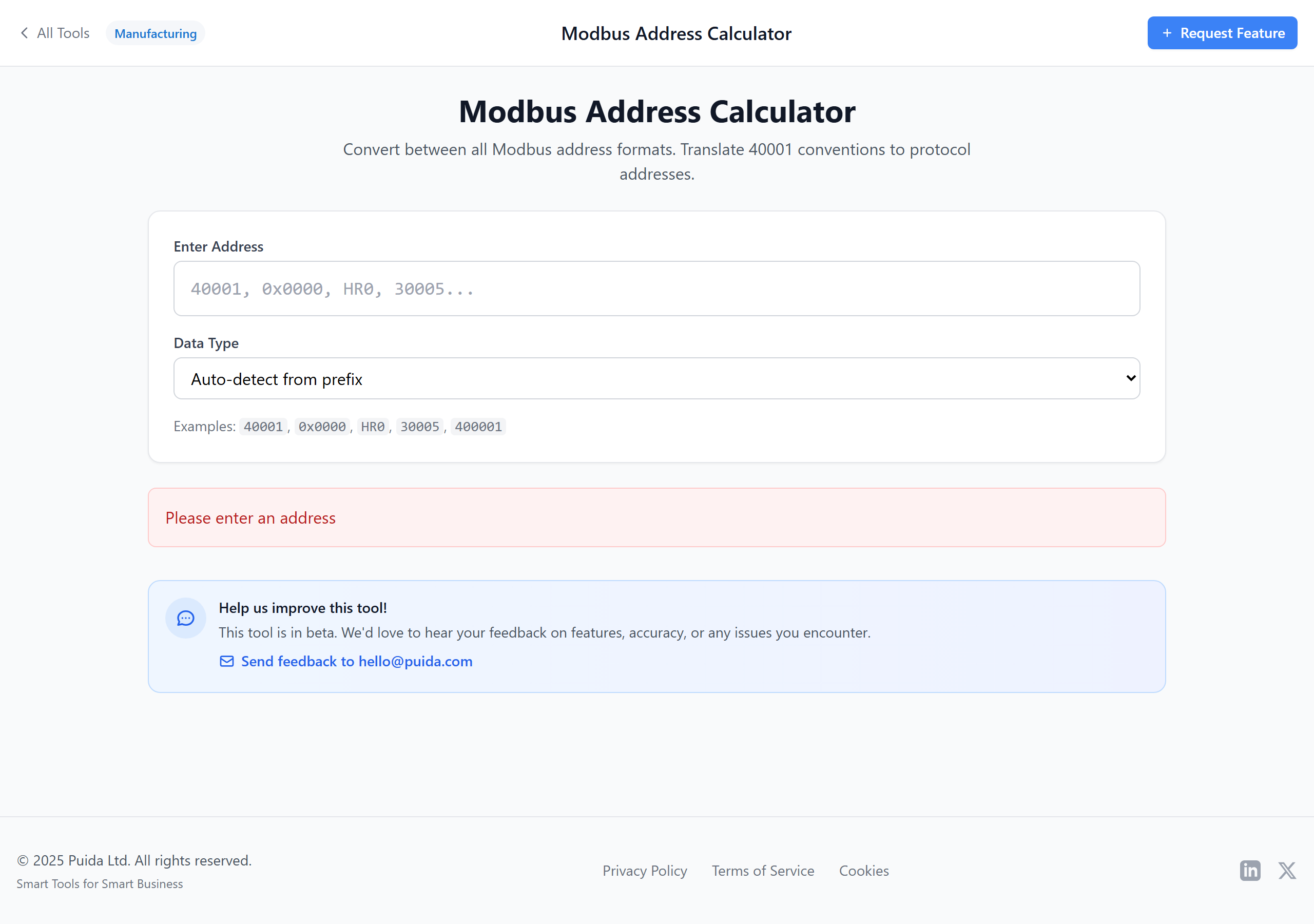This screenshot has height=924, width=1314.
Task: Open the Cookies page
Action: (864, 870)
